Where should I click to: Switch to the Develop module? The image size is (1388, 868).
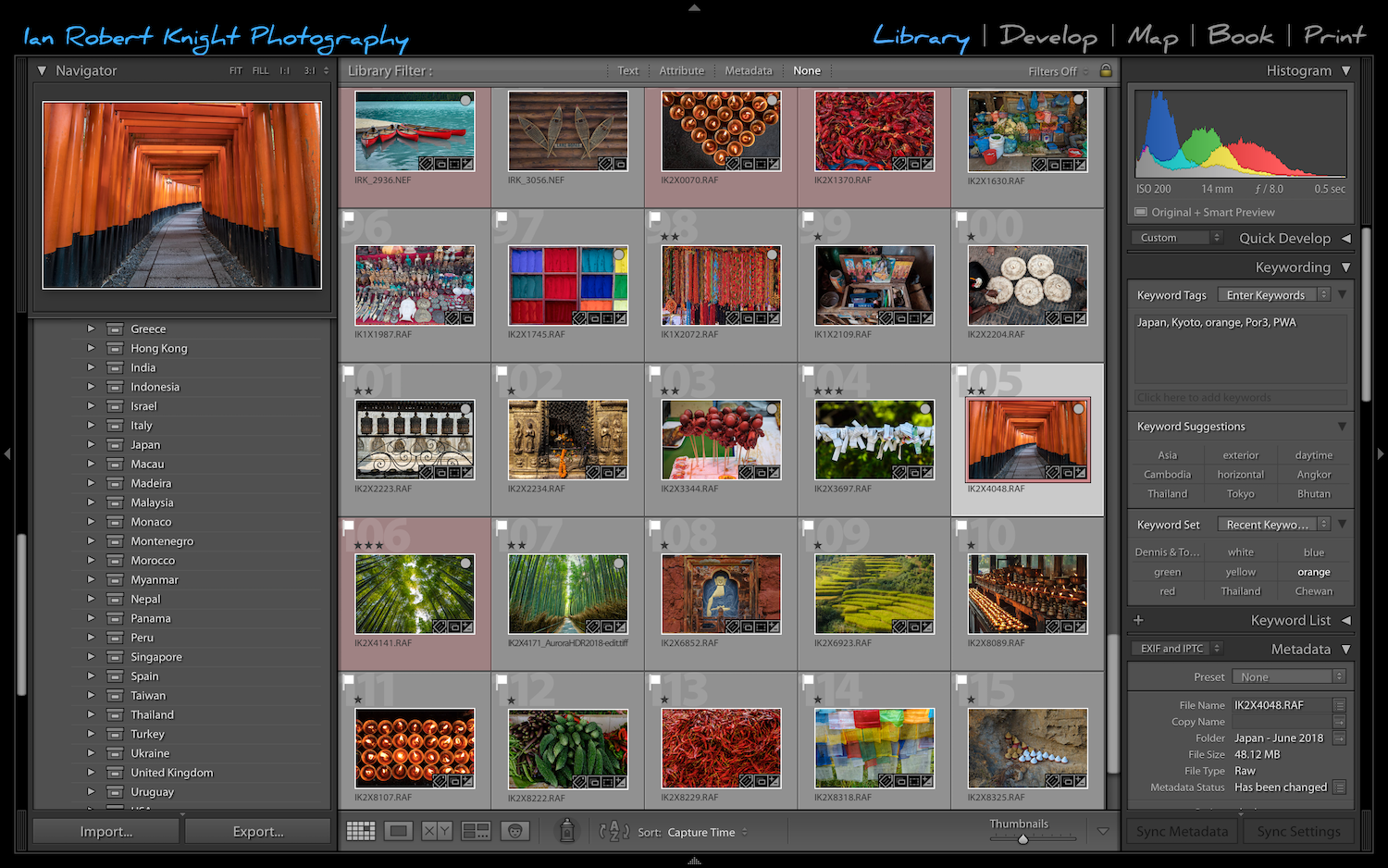1047,36
